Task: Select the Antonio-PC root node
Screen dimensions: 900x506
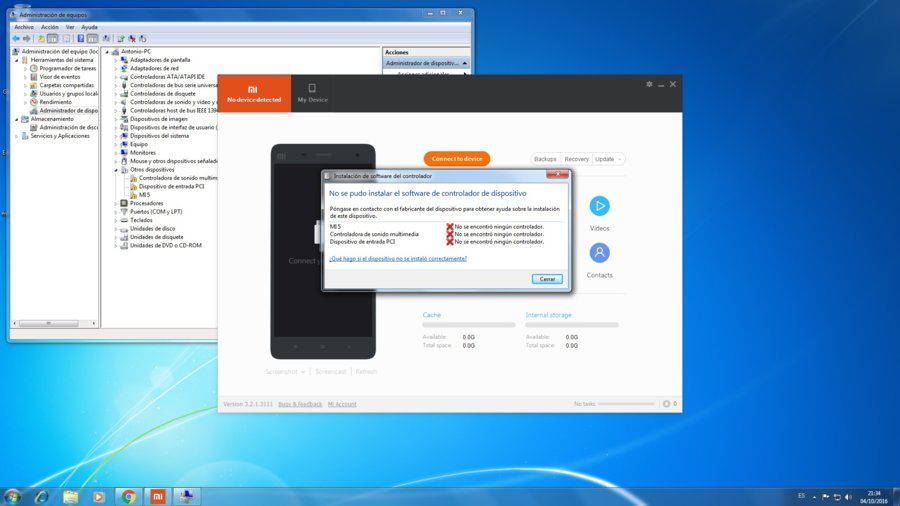Action: 131,51
